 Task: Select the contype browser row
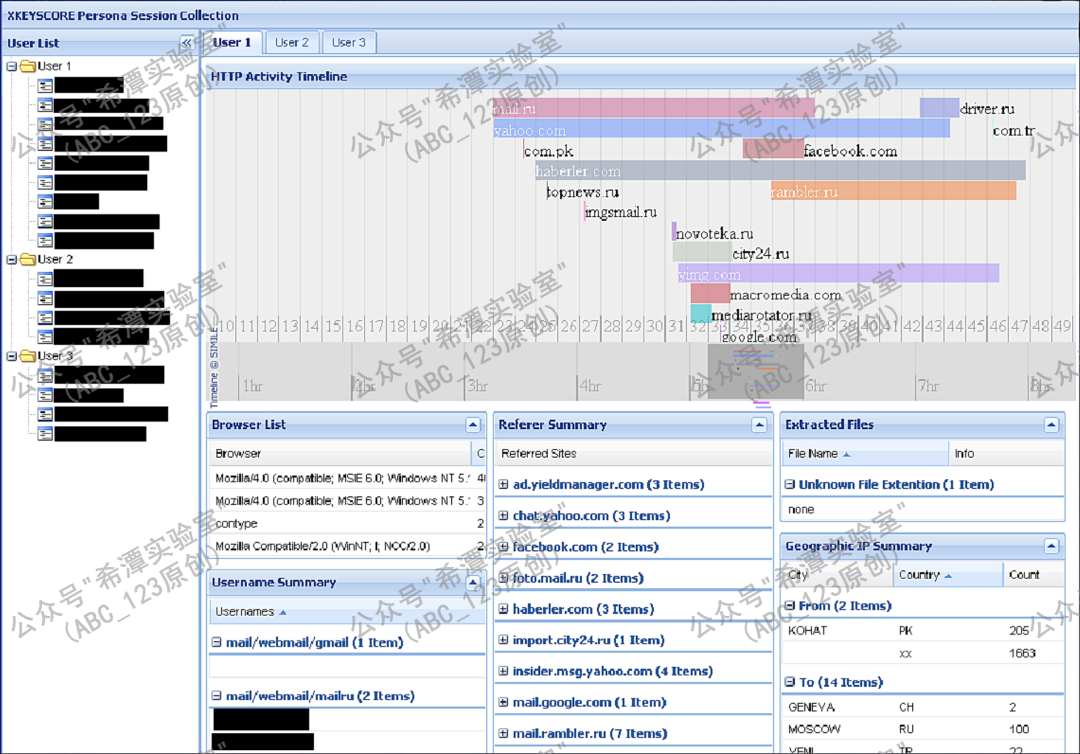347,524
